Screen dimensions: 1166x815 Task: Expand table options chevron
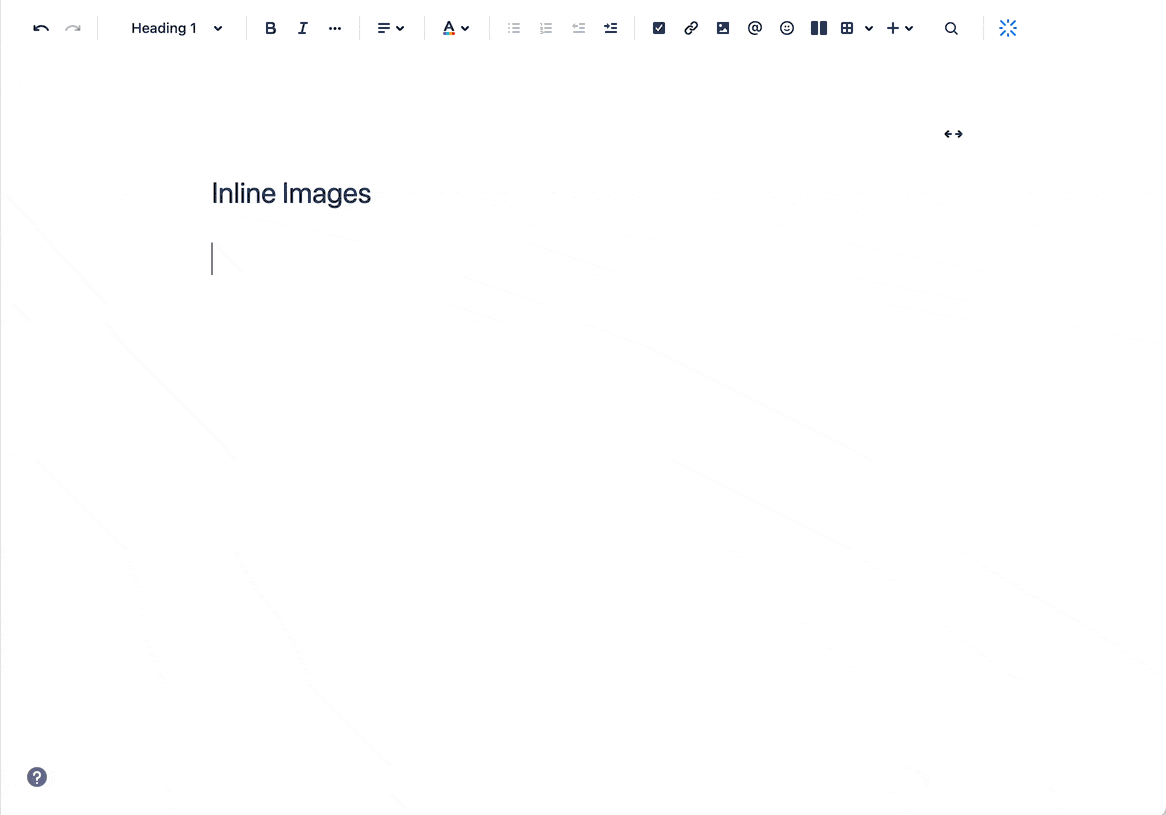(869, 28)
